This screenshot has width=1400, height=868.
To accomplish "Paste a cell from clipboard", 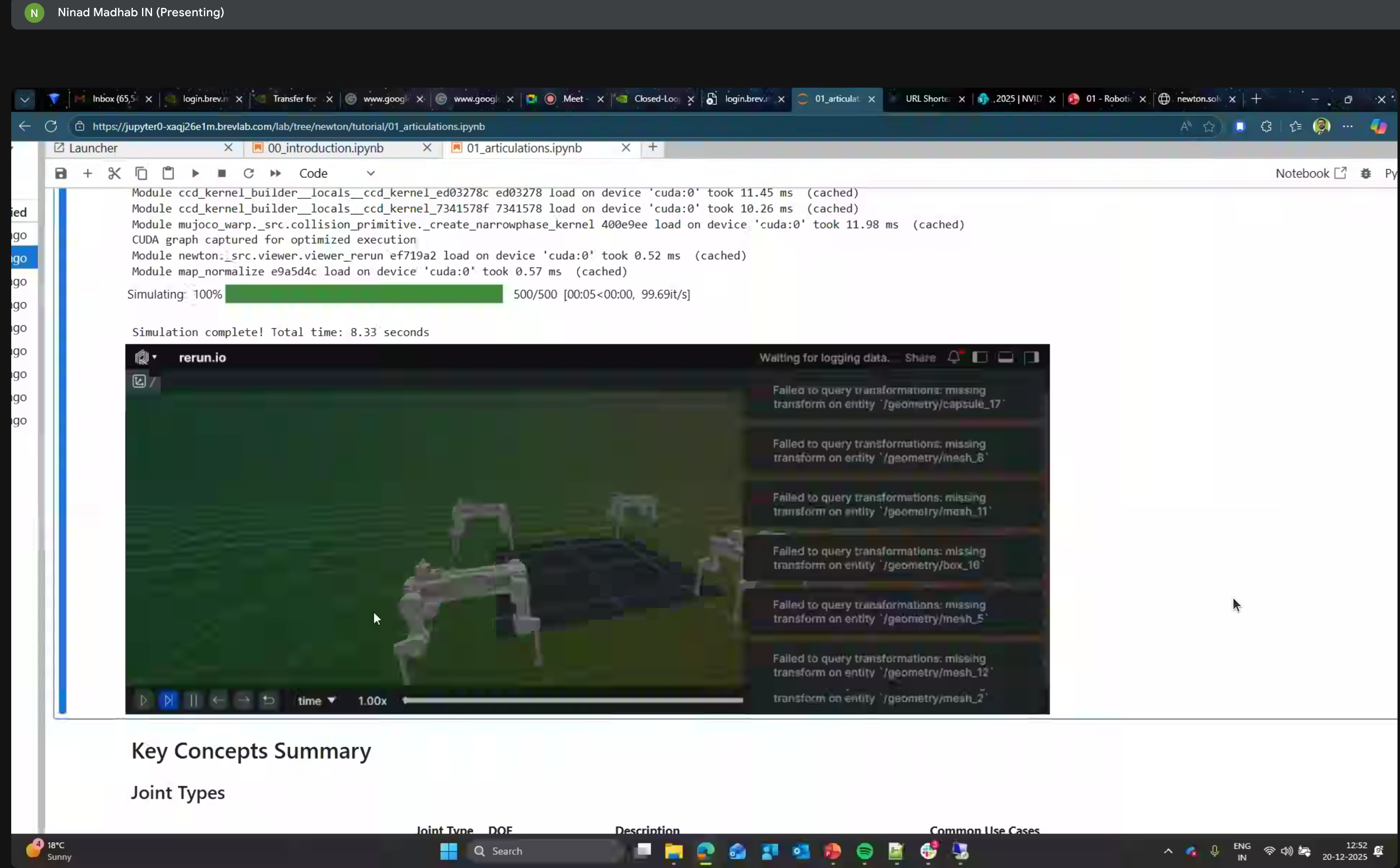I will [167, 173].
